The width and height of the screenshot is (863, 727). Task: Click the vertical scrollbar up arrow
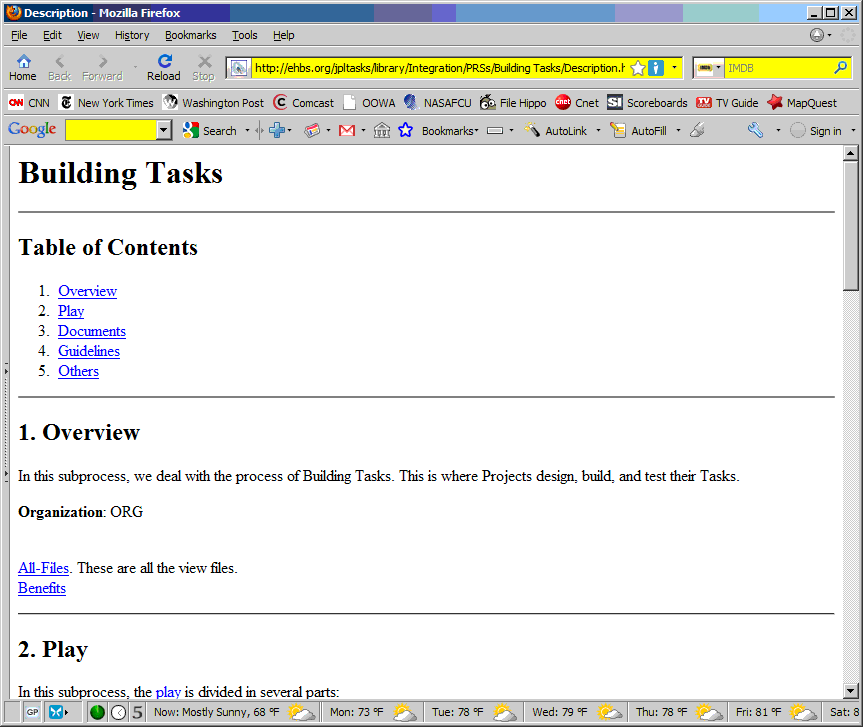(850, 153)
